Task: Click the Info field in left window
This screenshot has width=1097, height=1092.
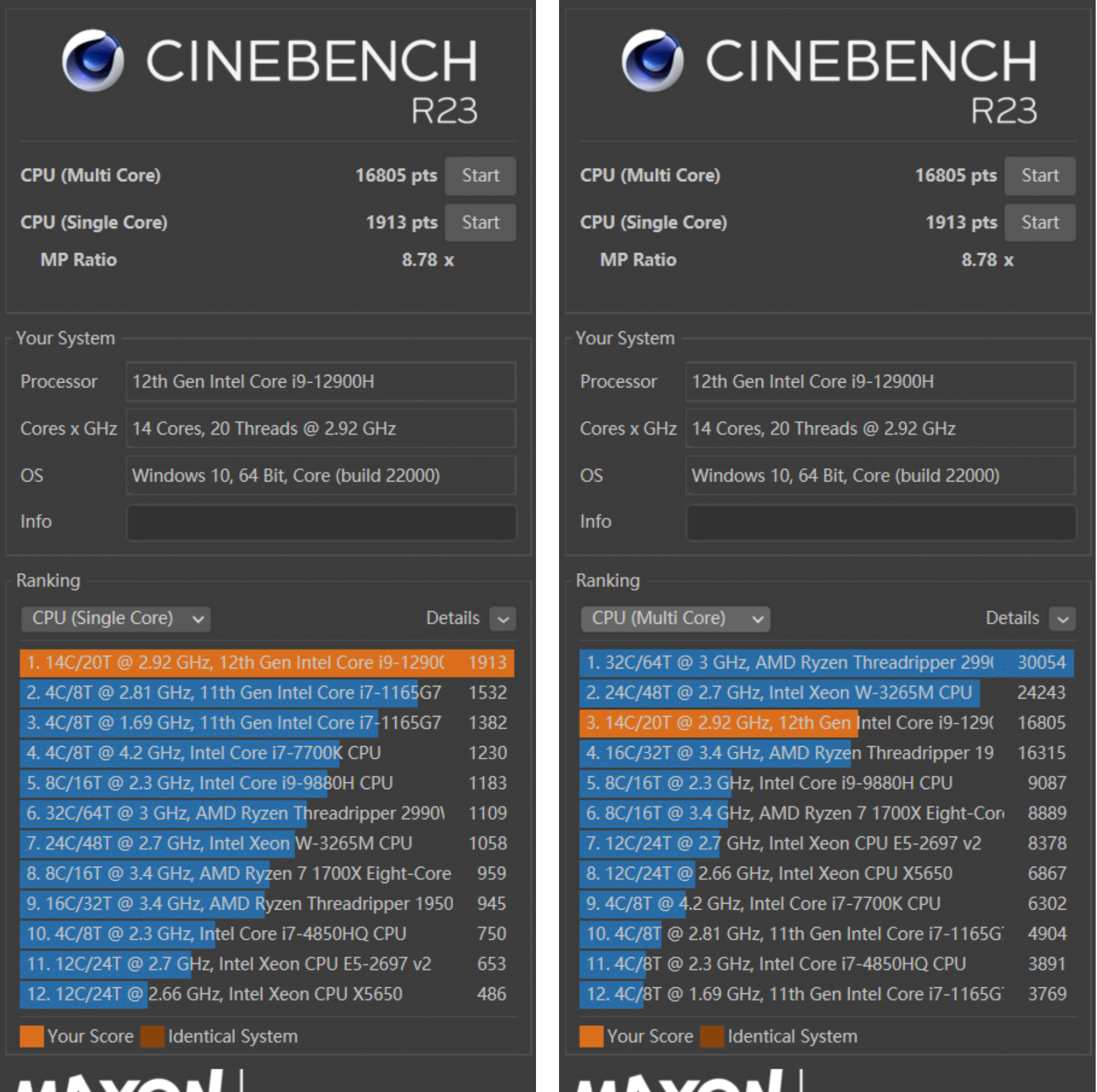Action: 321,523
